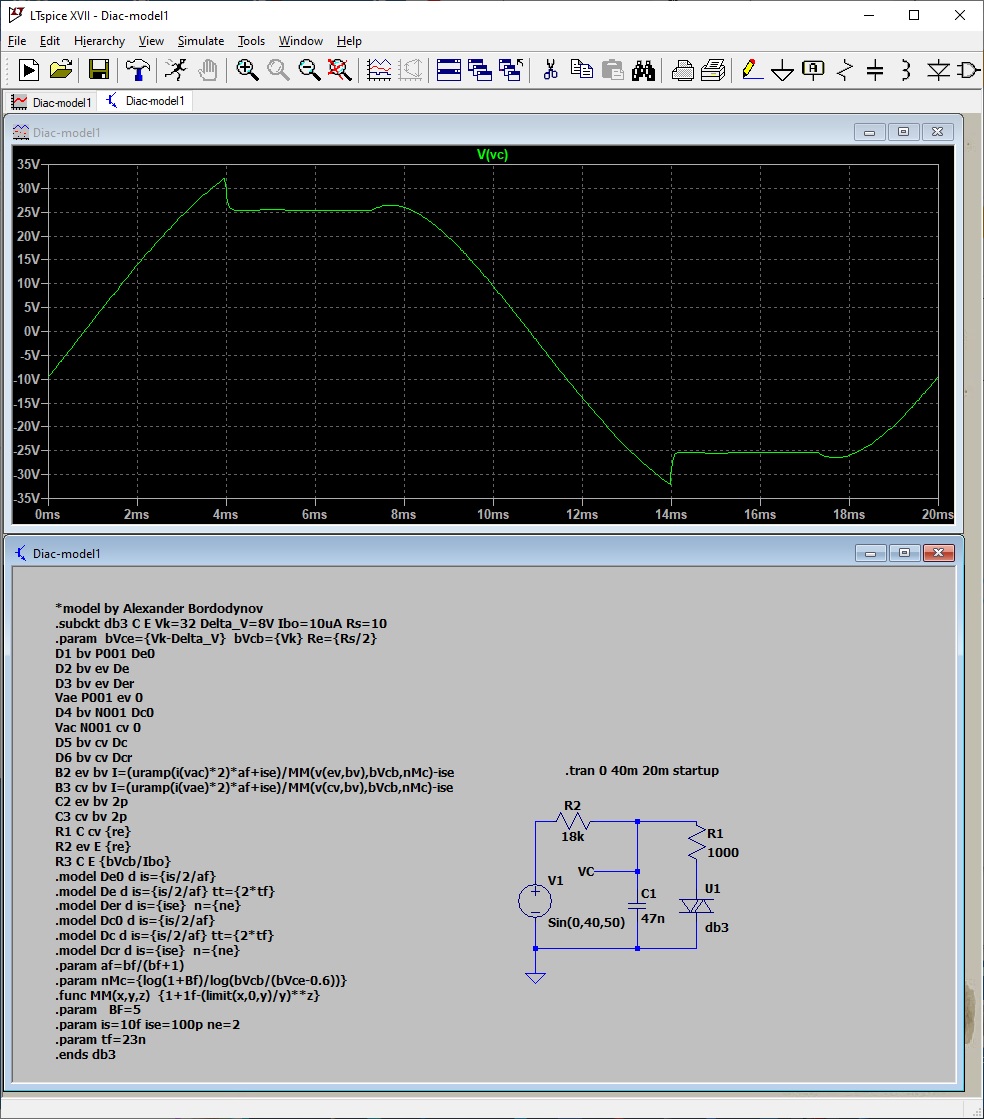This screenshot has width=984, height=1119.
Task: Place a Capacitor component
Action: pyautogui.click(x=876, y=70)
